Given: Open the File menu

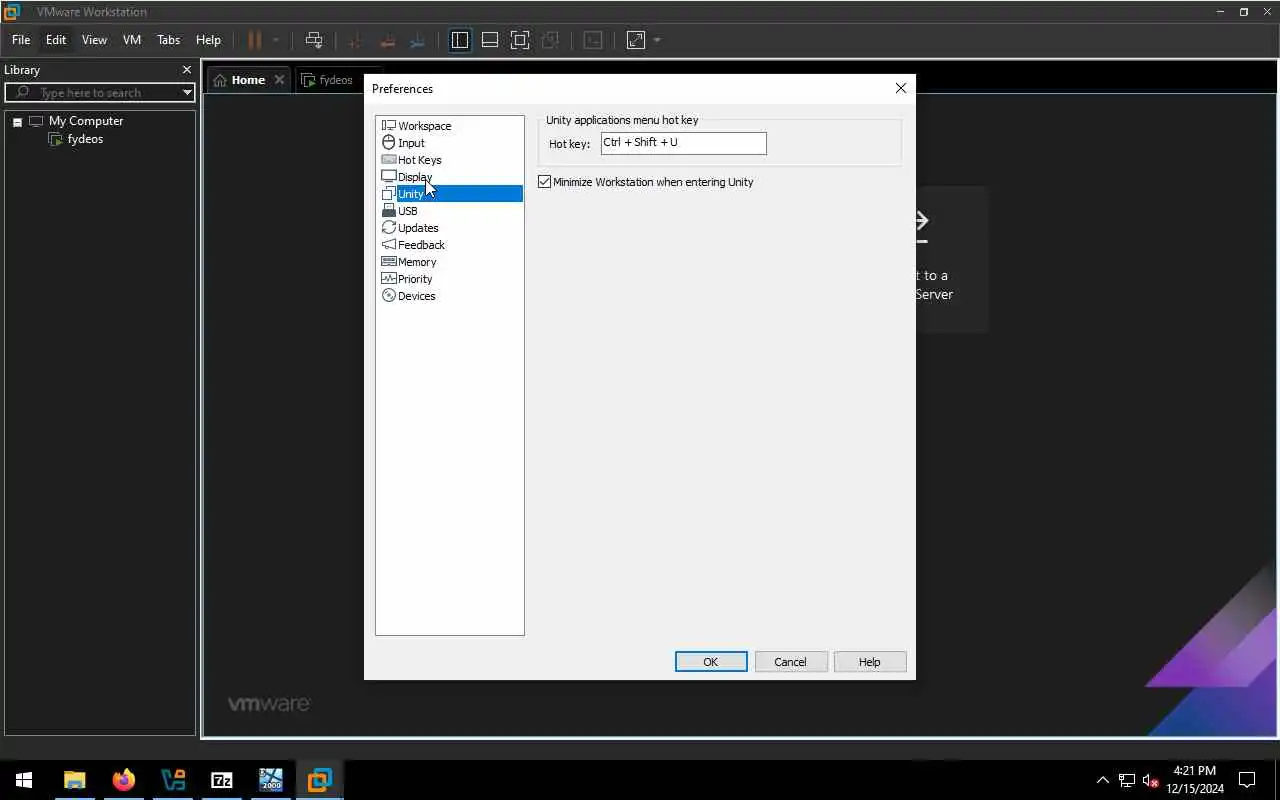Looking at the screenshot, I should click(x=21, y=40).
